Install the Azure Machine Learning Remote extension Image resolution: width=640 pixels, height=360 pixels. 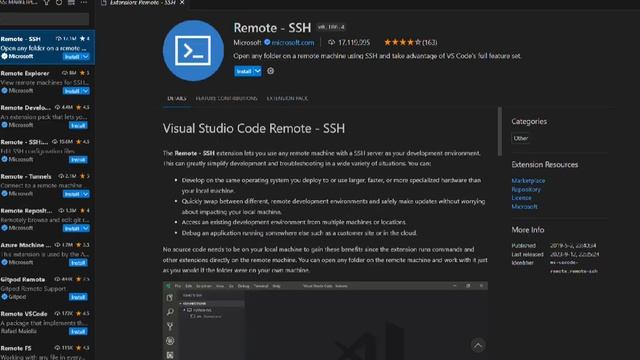point(78,262)
